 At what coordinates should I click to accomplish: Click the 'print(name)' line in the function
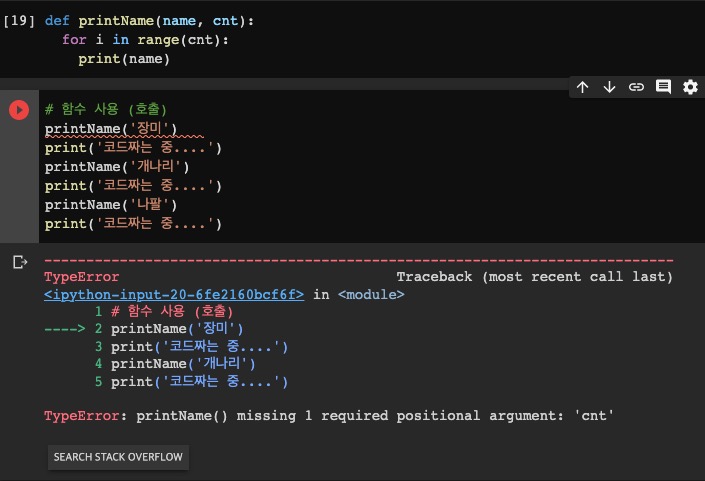click(x=124, y=59)
